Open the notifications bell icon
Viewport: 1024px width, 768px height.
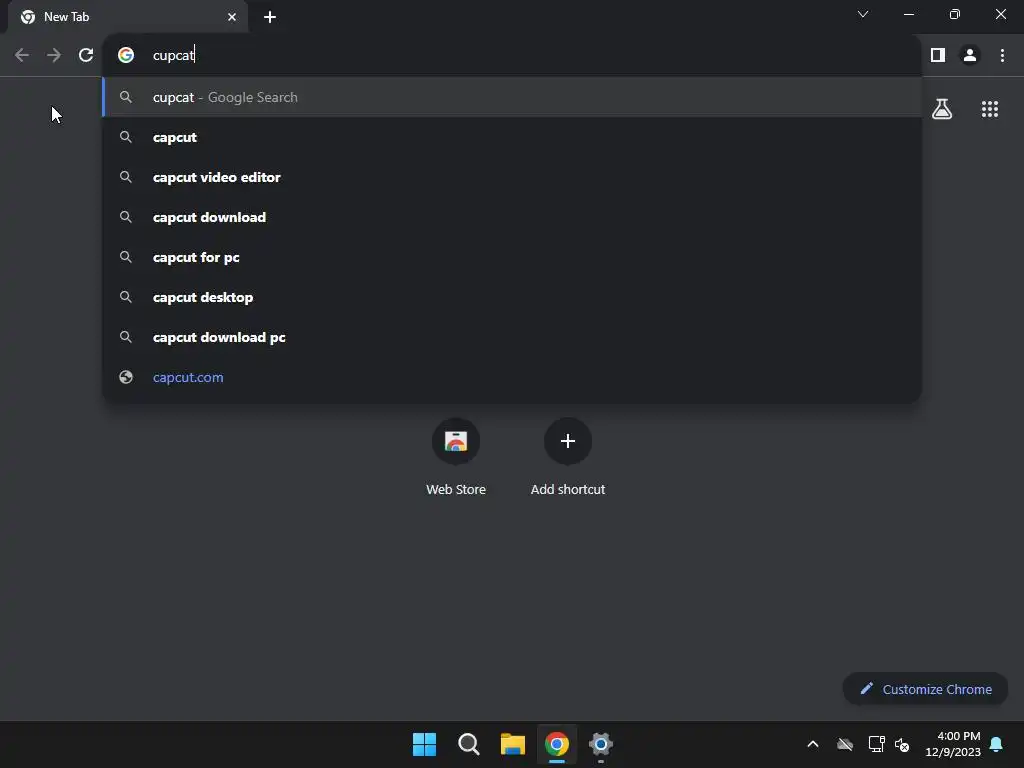pyautogui.click(x=997, y=744)
